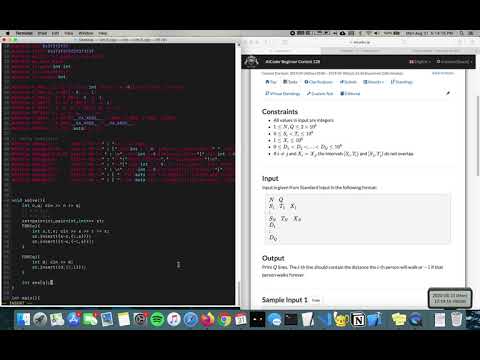Click the pin icon beside contest tabs
This screenshot has width=480, height=360.
tap(448, 93)
